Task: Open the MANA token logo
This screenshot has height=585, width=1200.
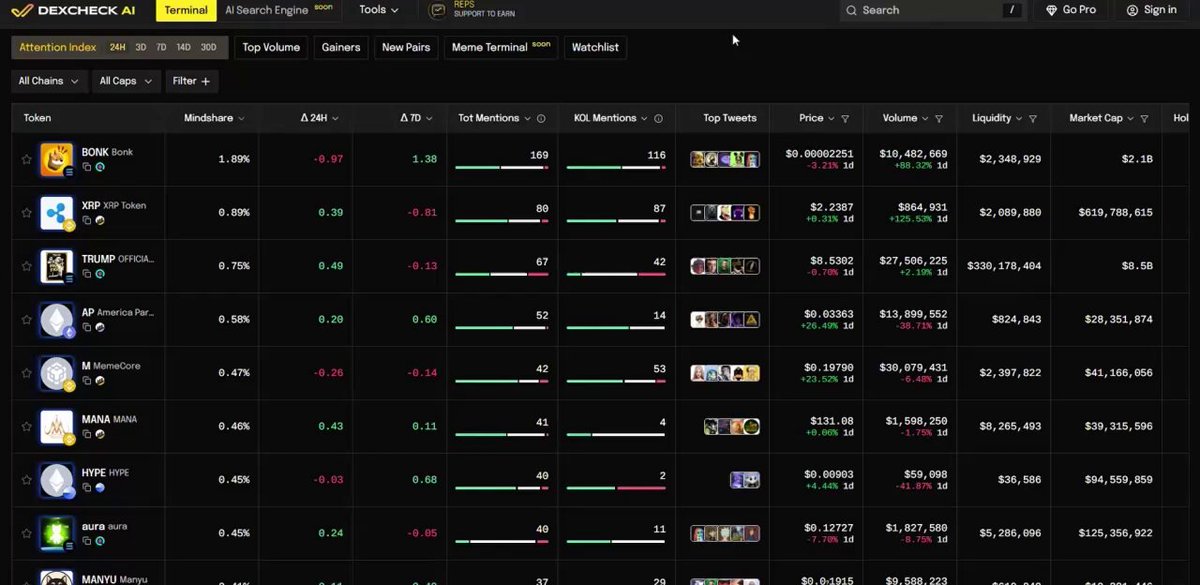Action: pos(56,426)
